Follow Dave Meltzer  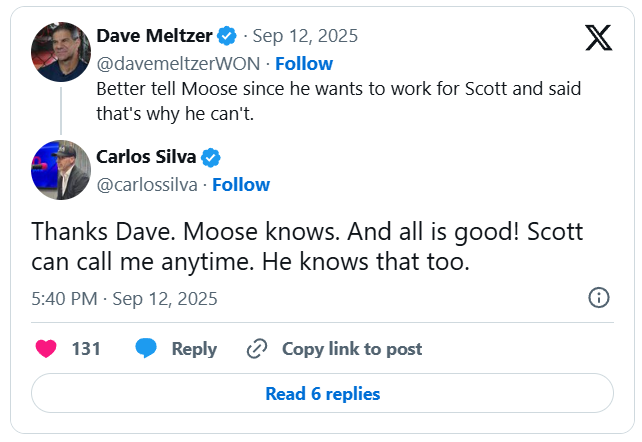(x=304, y=63)
